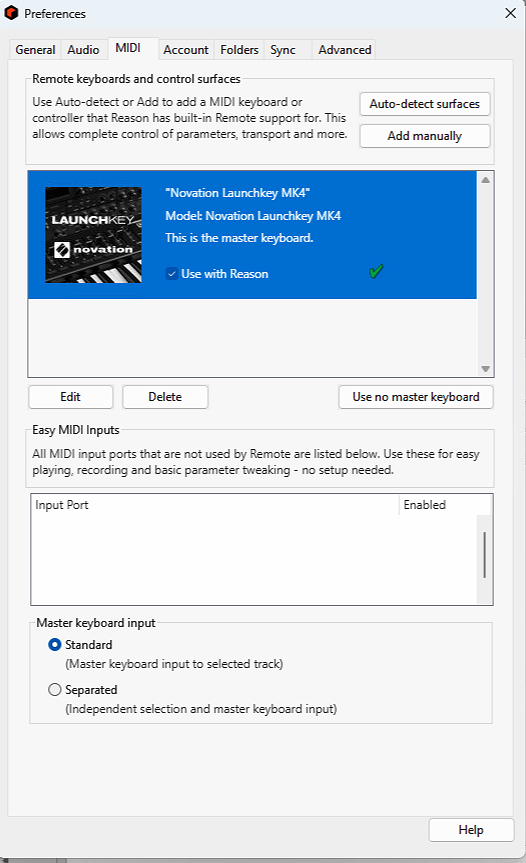Click Add manually button
Screen dimensions: 526x863
click(x=425, y=136)
